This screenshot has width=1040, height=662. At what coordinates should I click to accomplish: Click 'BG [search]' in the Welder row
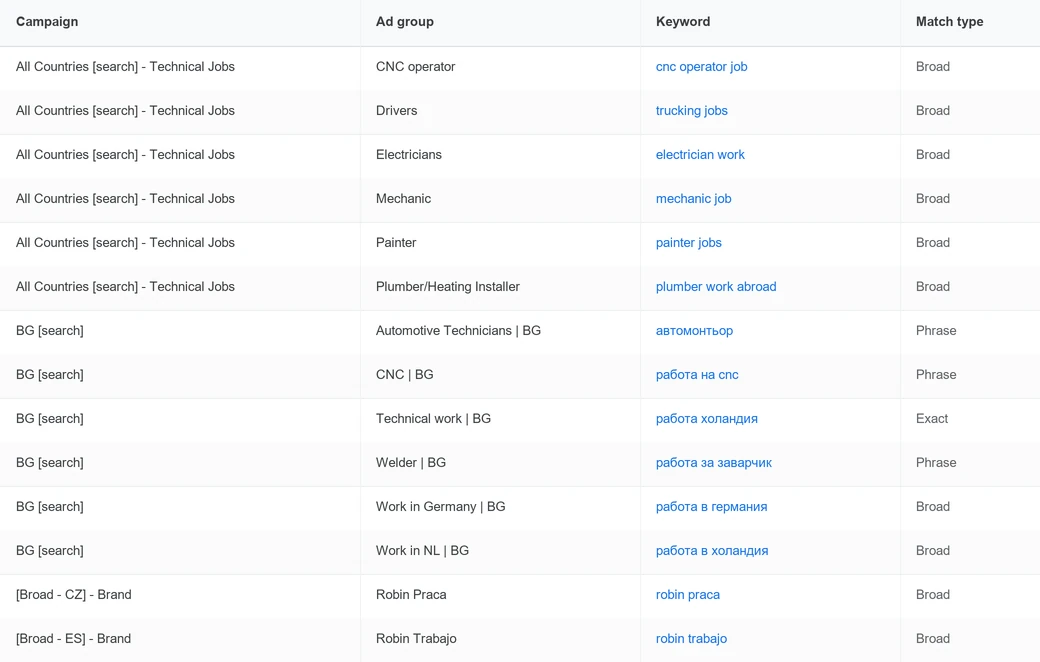pos(50,462)
